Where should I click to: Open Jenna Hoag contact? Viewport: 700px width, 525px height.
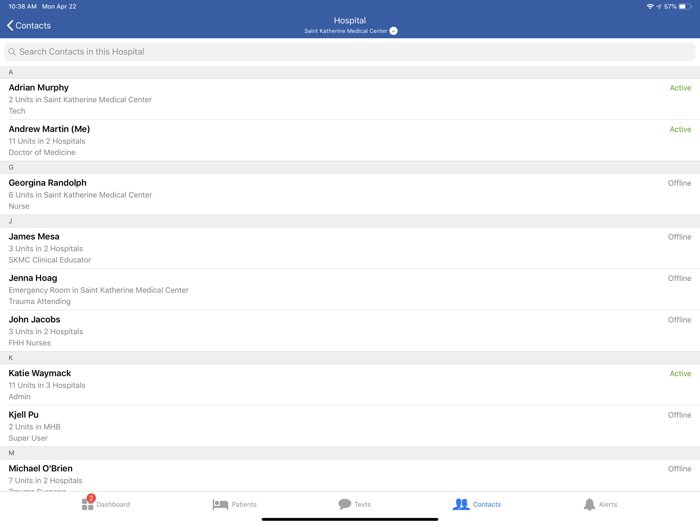(x=350, y=289)
